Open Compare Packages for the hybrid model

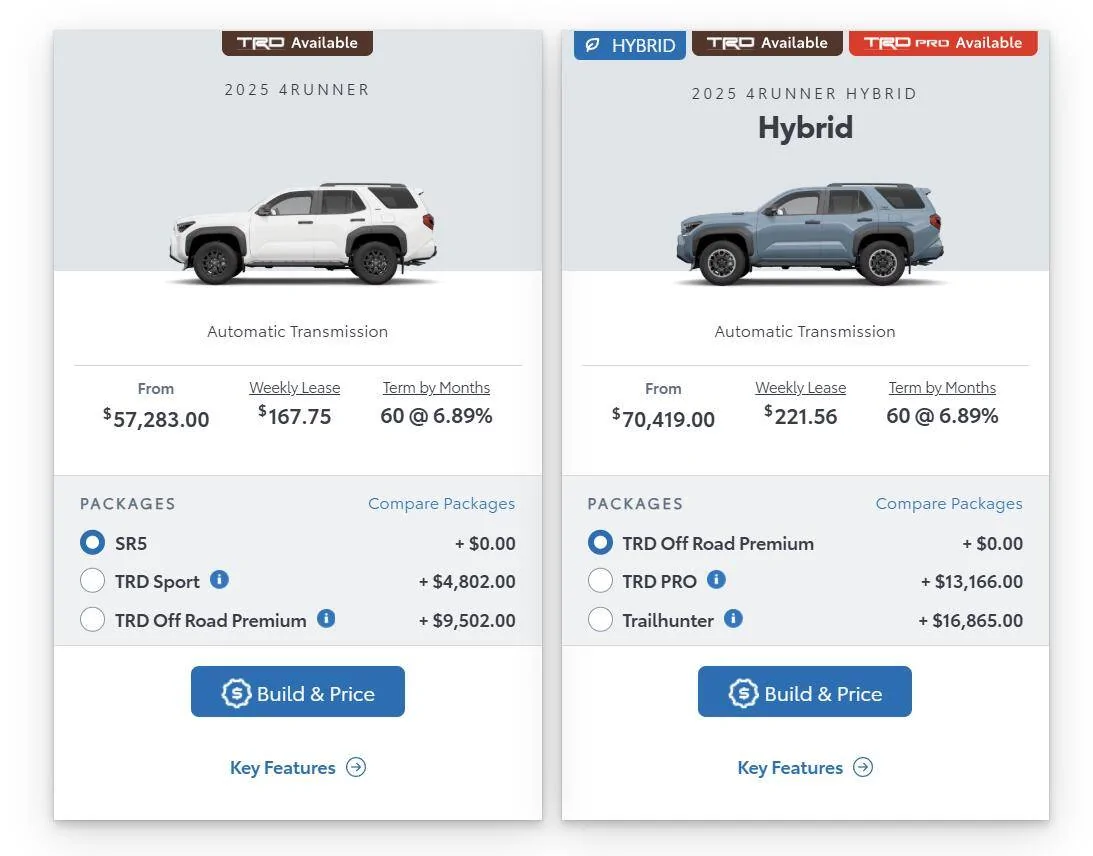(948, 503)
